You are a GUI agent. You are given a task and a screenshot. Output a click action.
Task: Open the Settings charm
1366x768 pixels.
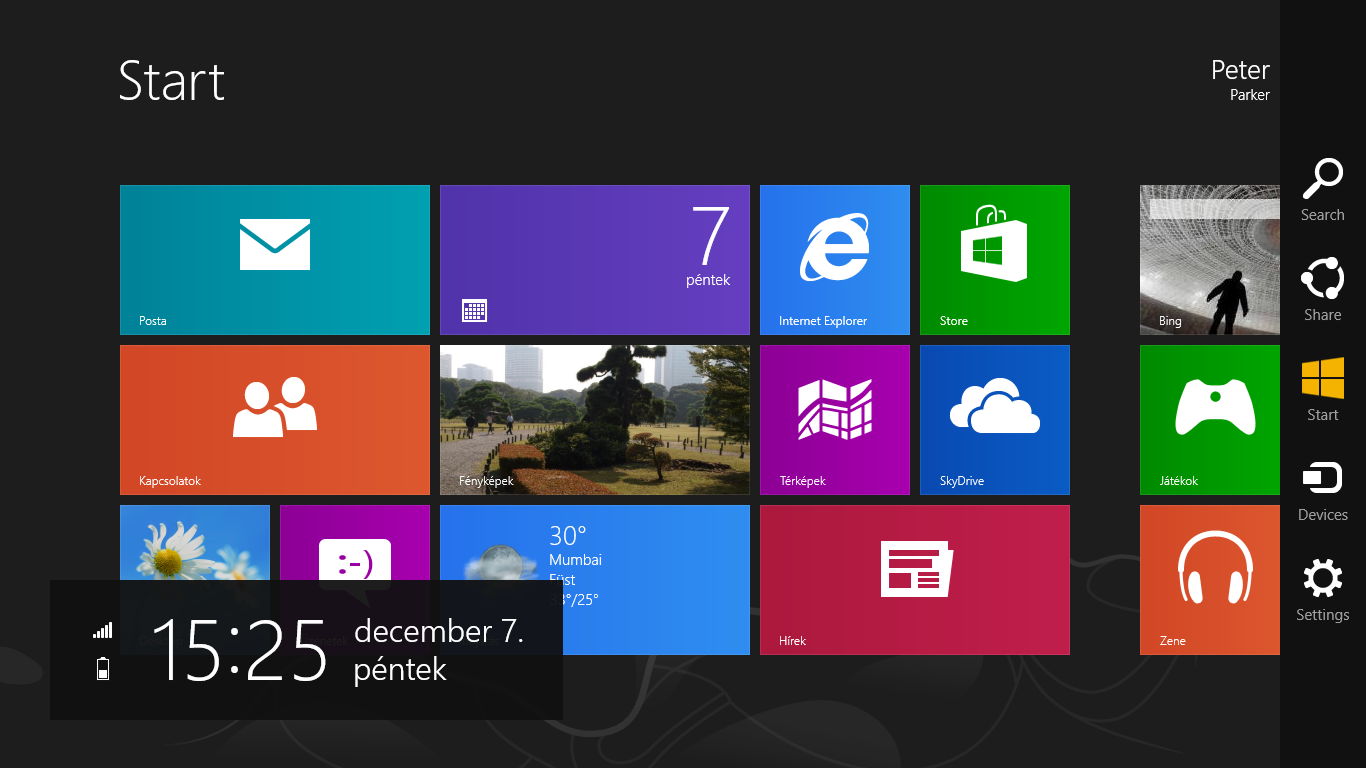pyautogui.click(x=1322, y=590)
